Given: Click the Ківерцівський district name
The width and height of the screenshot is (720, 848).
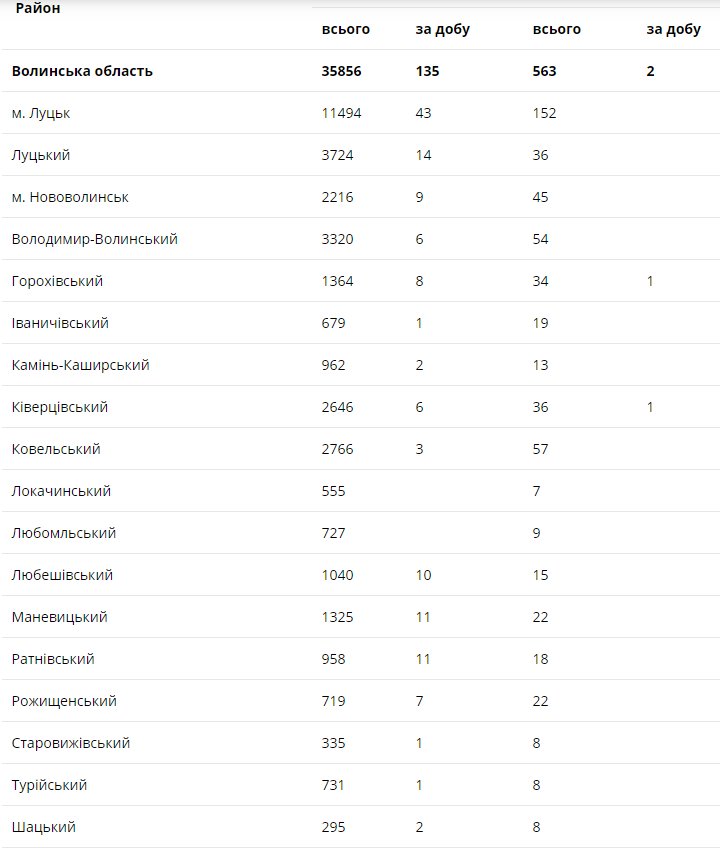Looking at the screenshot, I should click(x=60, y=407).
